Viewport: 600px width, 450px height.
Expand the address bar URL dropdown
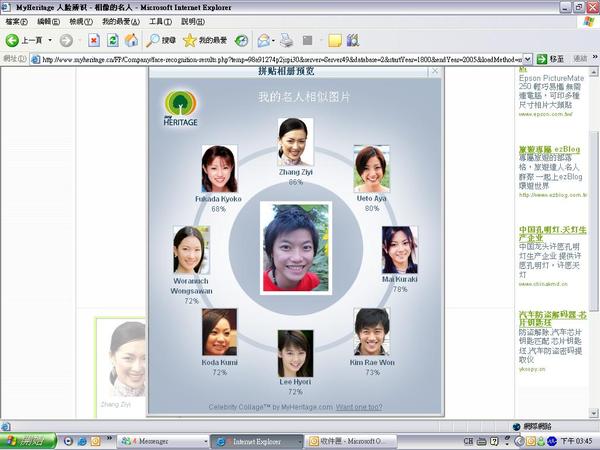tap(527, 59)
